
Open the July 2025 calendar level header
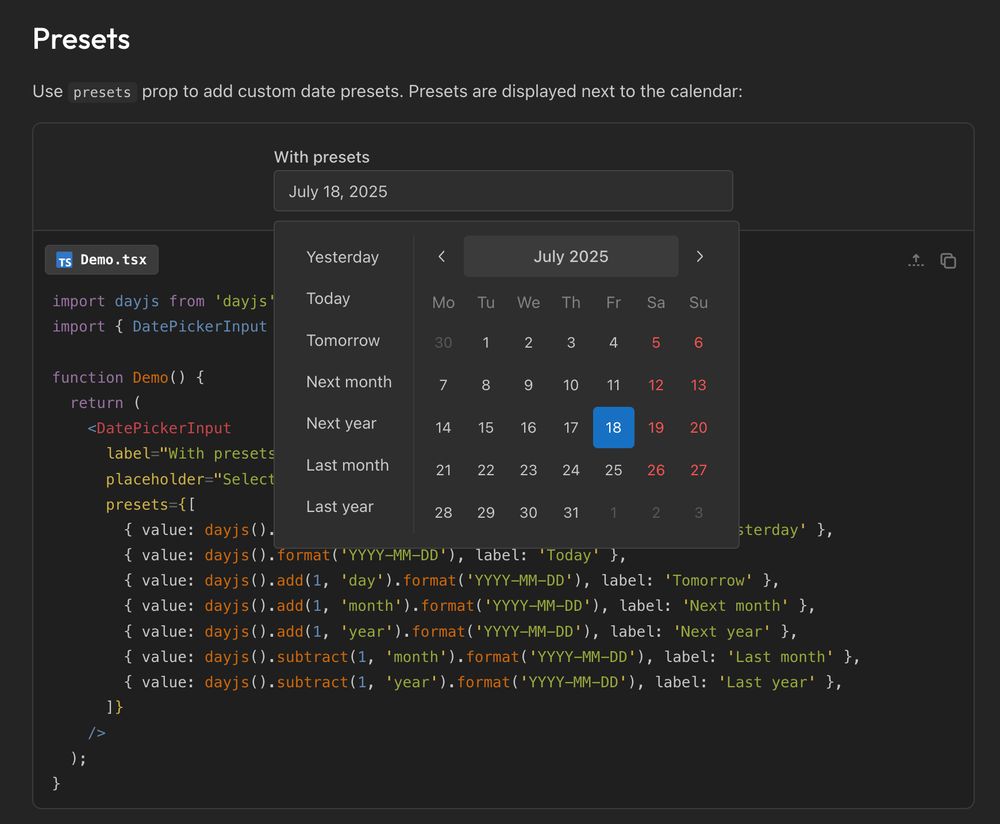point(571,256)
